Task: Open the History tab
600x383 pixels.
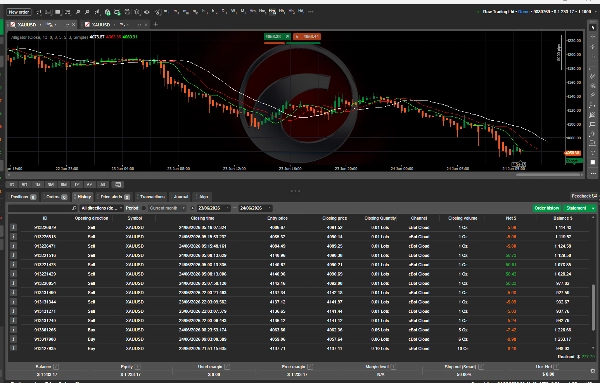Action: tap(83, 197)
